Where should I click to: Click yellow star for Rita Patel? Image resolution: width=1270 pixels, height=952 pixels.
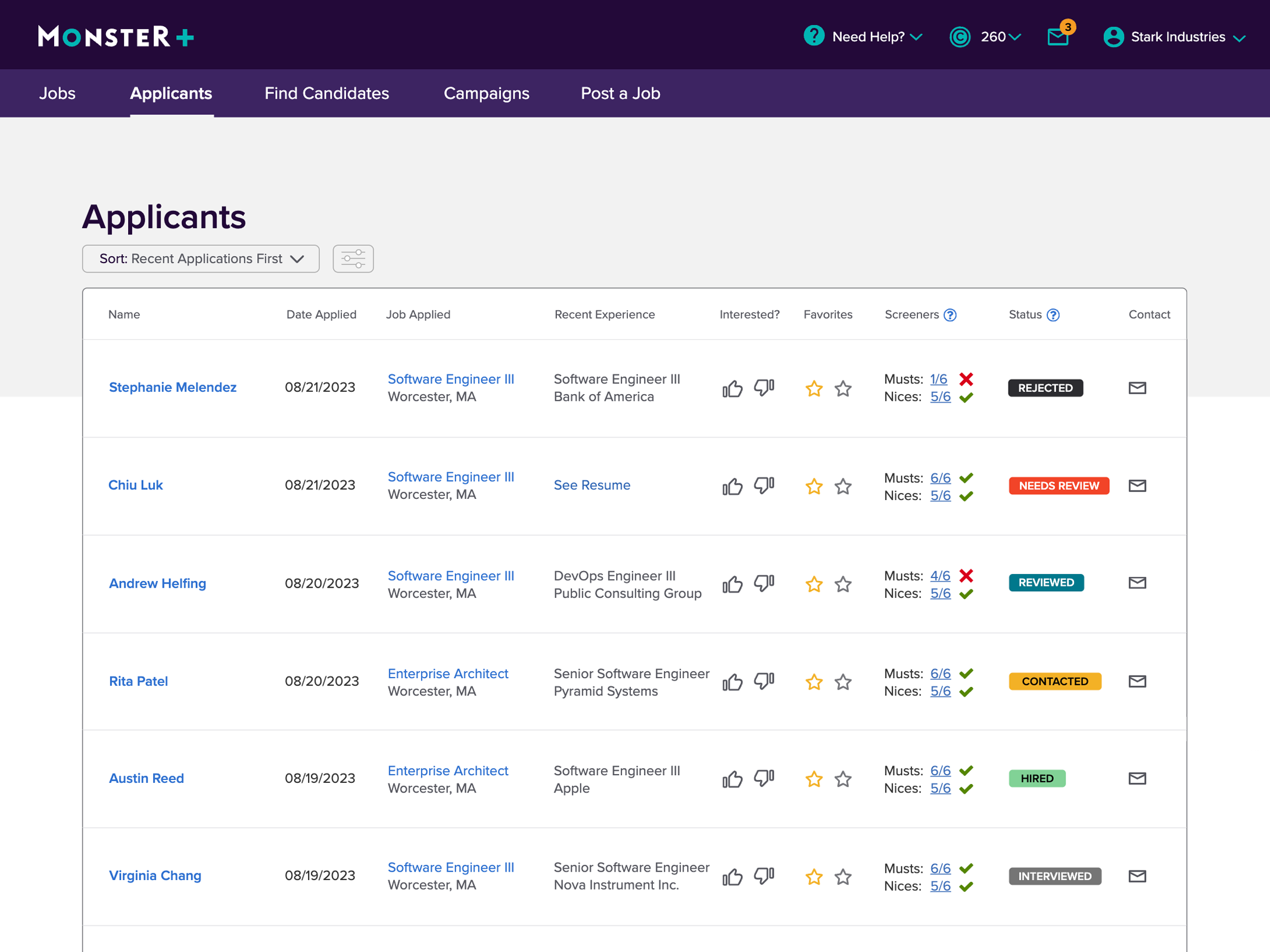(814, 682)
